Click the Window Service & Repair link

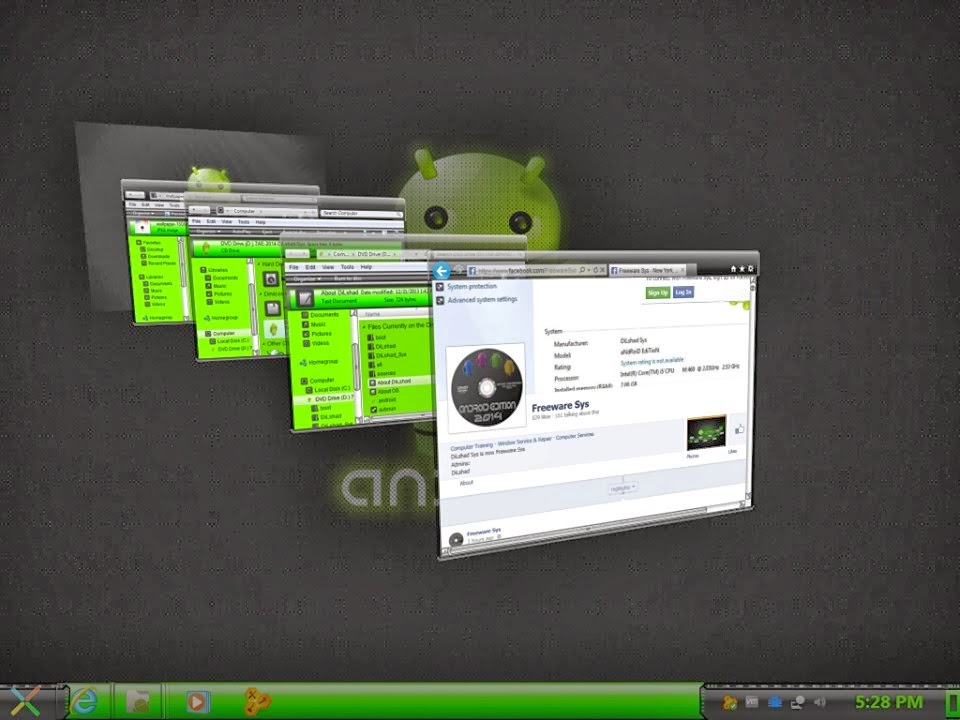coord(525,441)
